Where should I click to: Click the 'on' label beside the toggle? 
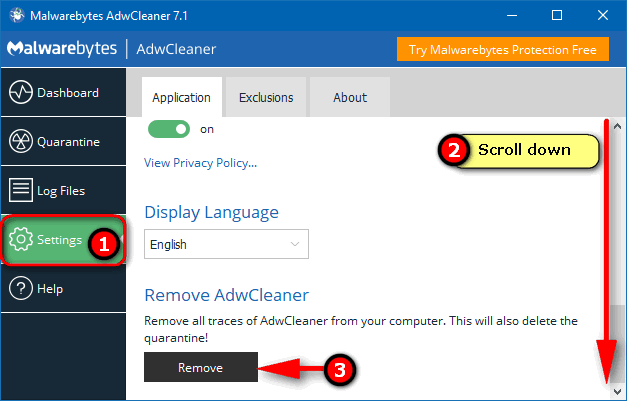207,130
